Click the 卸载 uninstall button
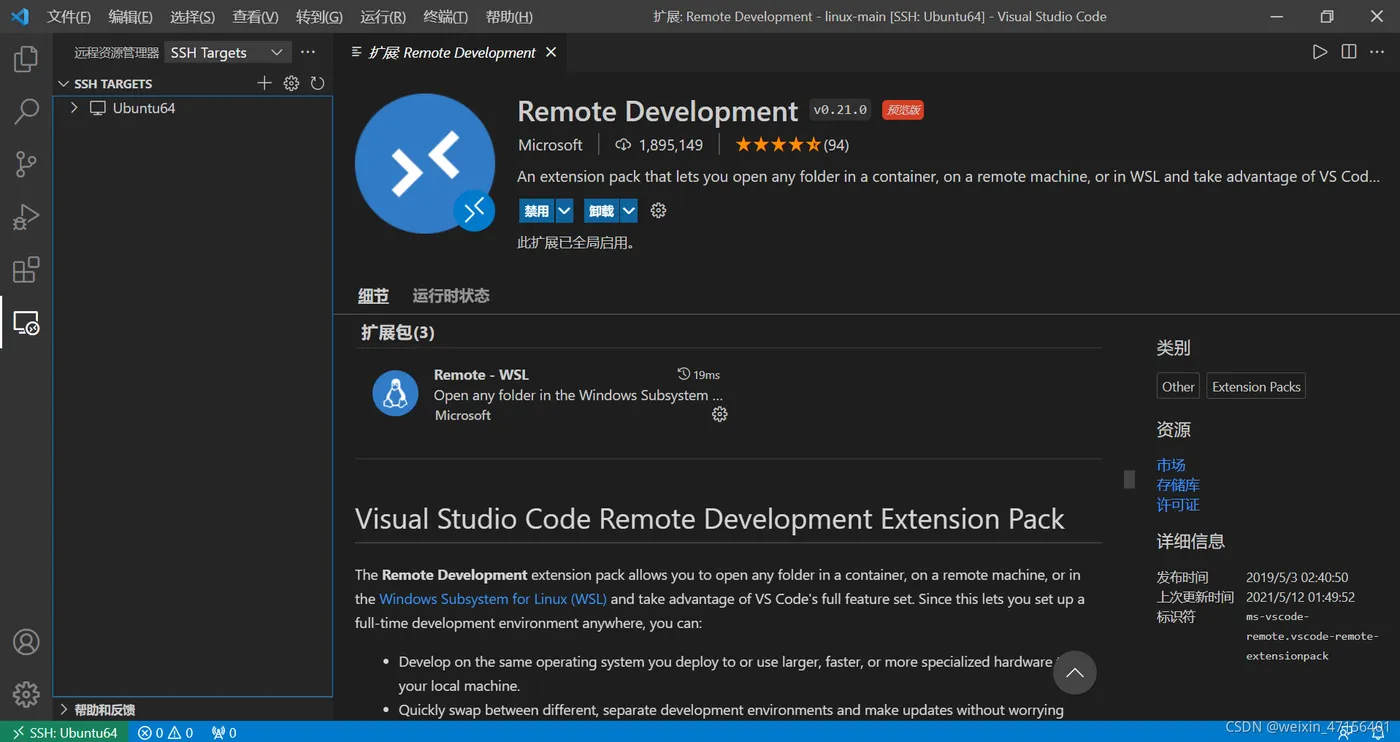The image size is (1400, 742). pos(601,211)
